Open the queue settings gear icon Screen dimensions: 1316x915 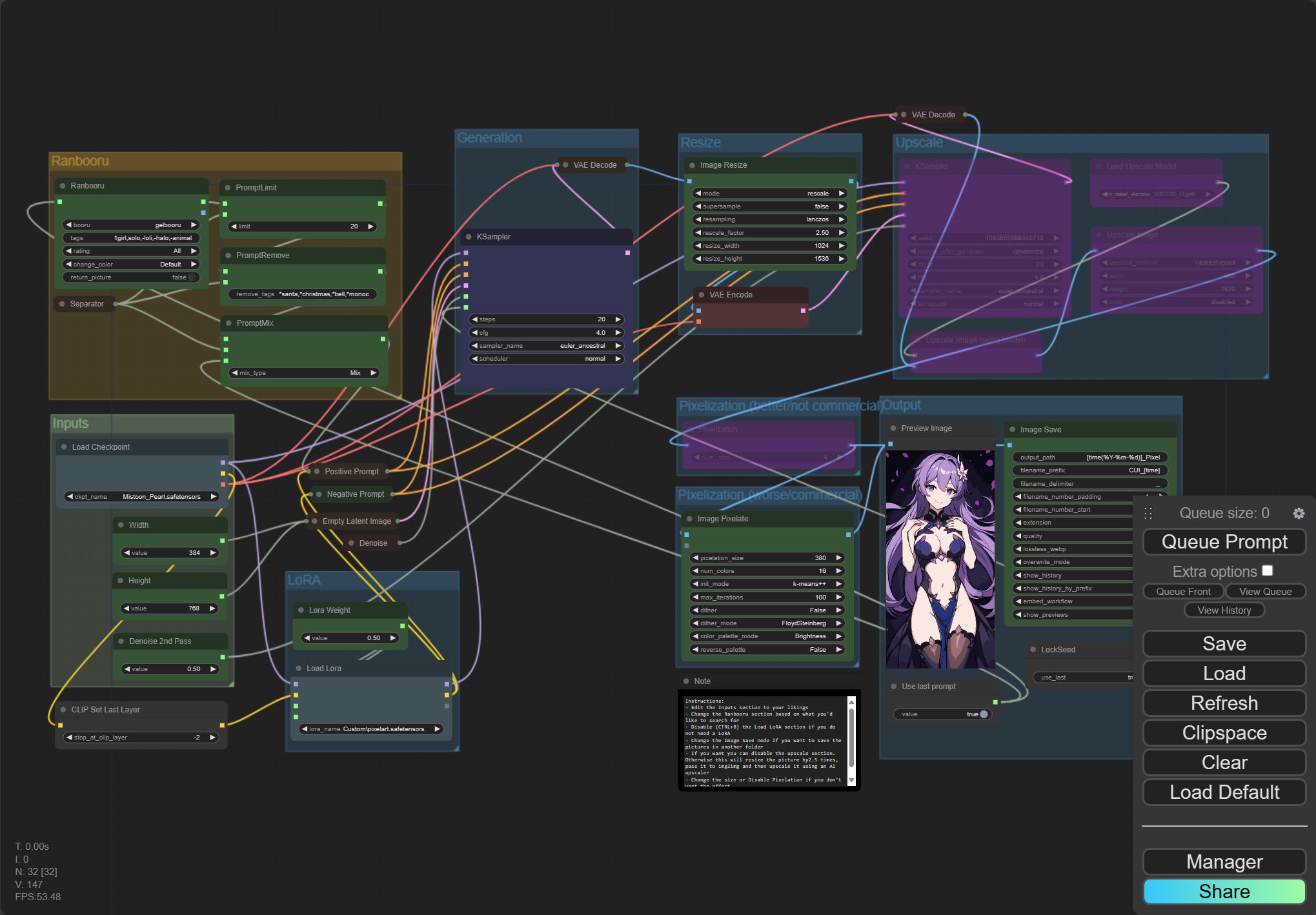click(1299, 513)
